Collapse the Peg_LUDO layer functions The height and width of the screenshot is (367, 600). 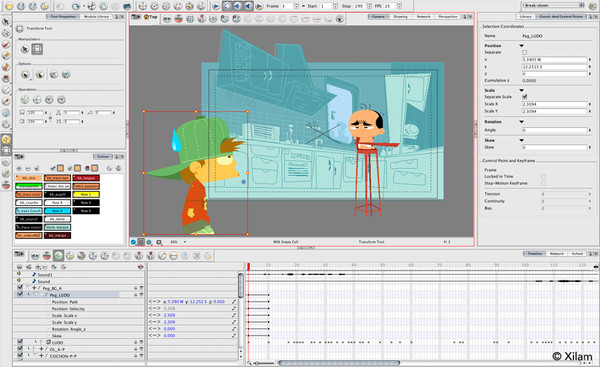pos(41,295)
